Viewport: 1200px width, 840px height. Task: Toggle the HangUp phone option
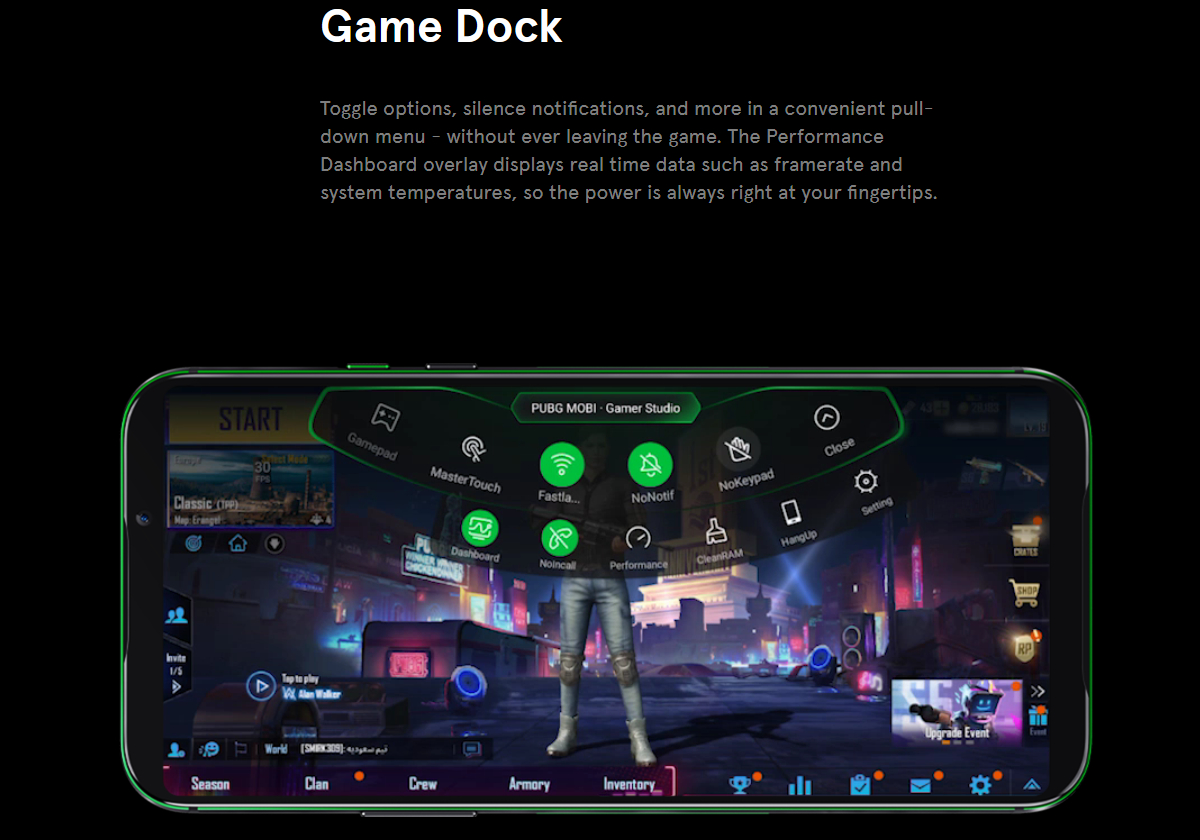791,513
